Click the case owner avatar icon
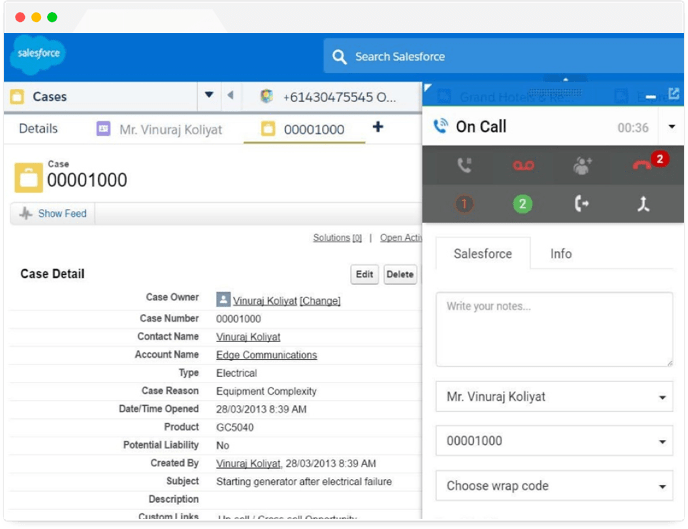The image size is (688, 529). point(223,300)
